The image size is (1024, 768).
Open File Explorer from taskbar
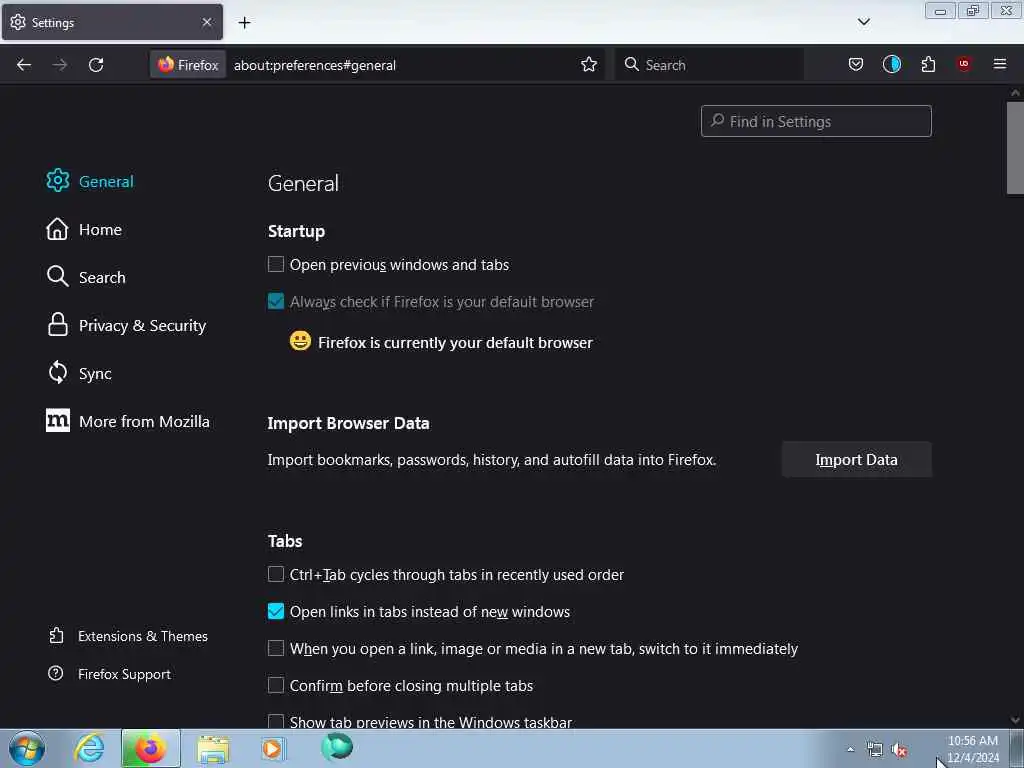tap(213, 748)
